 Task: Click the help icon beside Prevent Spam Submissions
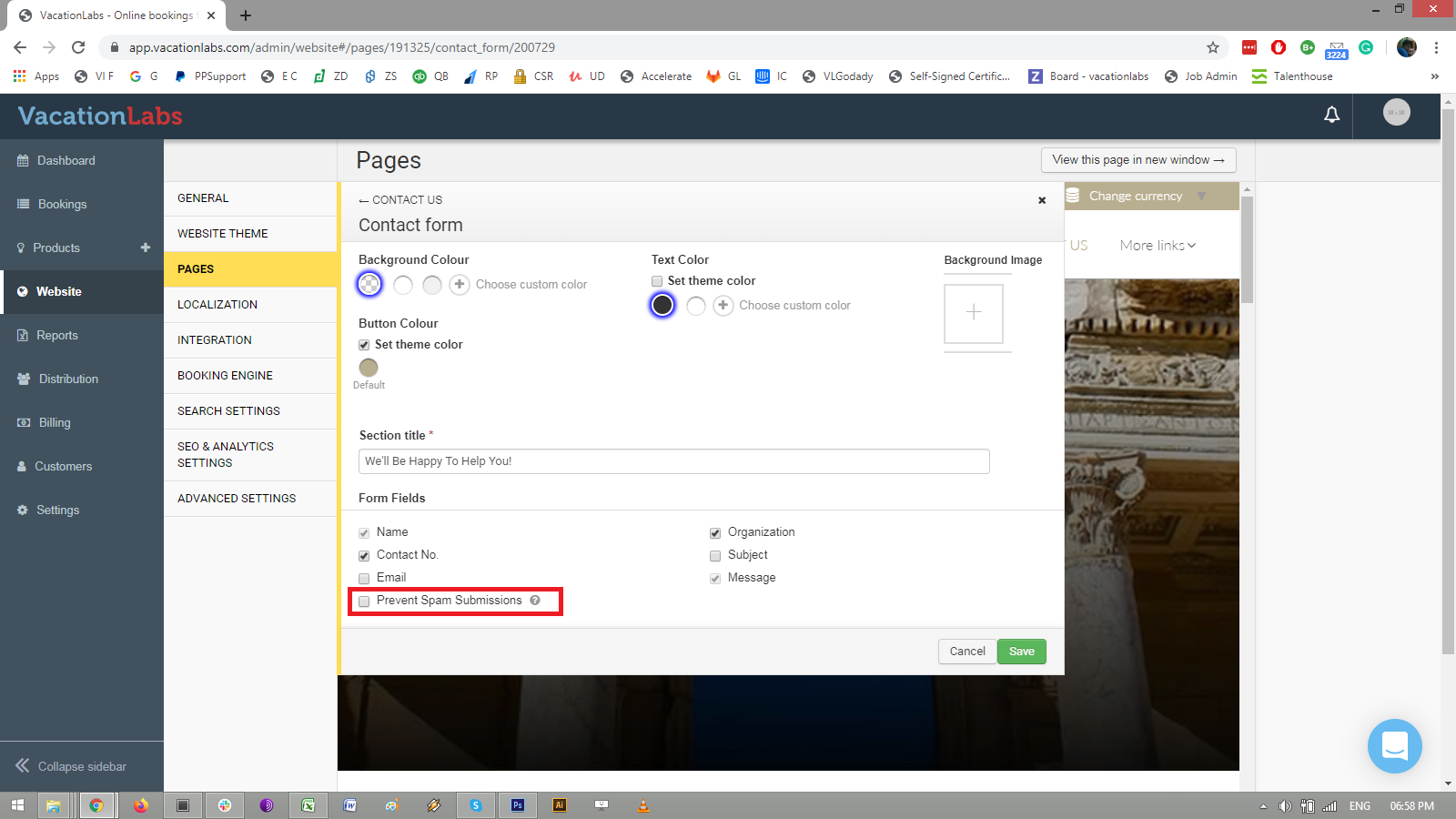tap(535, 601)
